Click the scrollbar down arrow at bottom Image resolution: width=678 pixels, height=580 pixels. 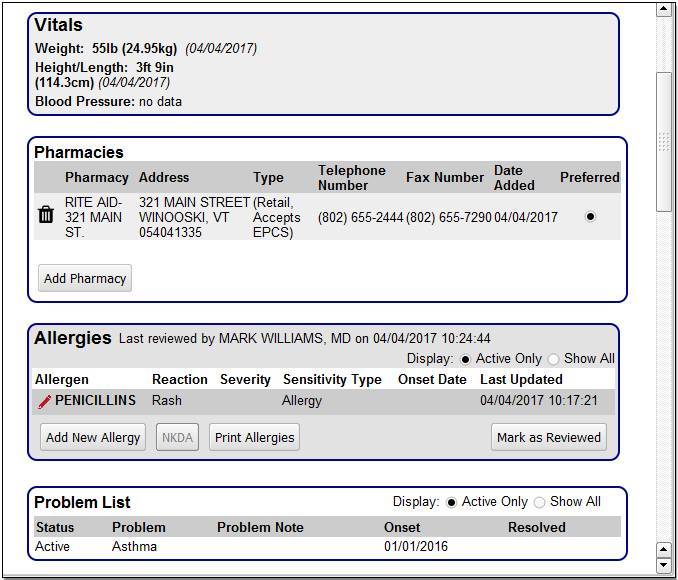pos(663,565)
